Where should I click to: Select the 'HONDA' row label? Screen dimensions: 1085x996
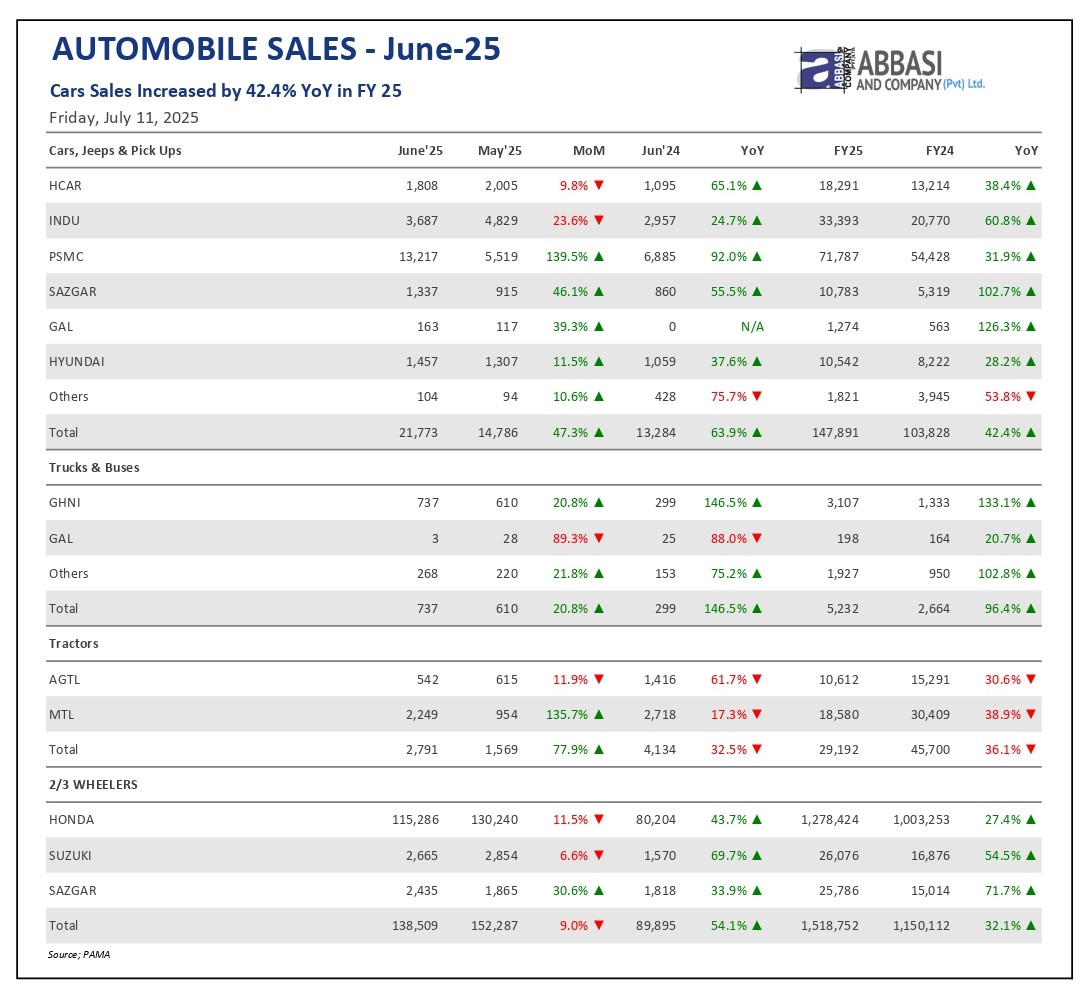(71, 820)
